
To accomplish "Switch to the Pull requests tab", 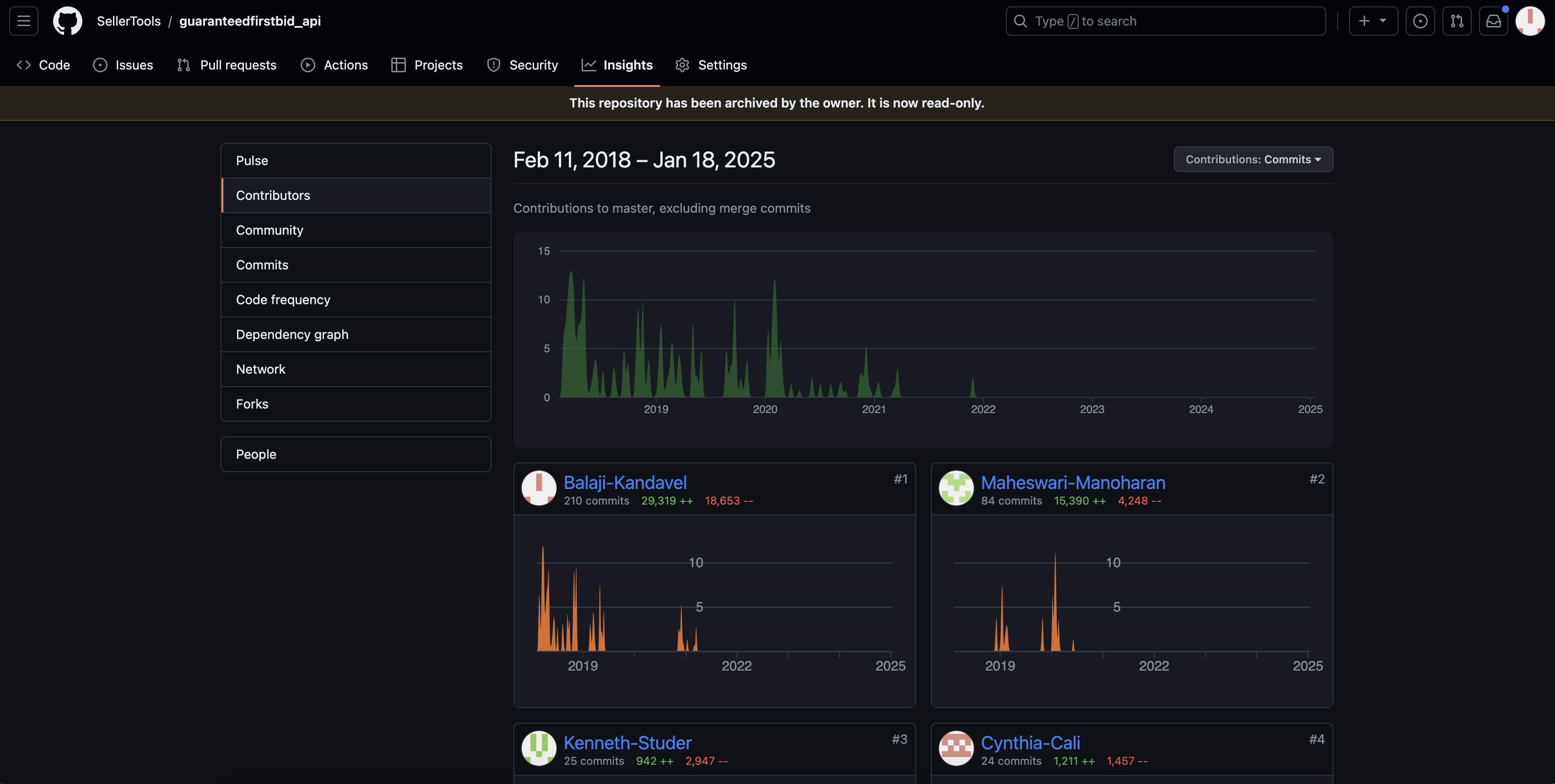I will [x=227, y=65].
